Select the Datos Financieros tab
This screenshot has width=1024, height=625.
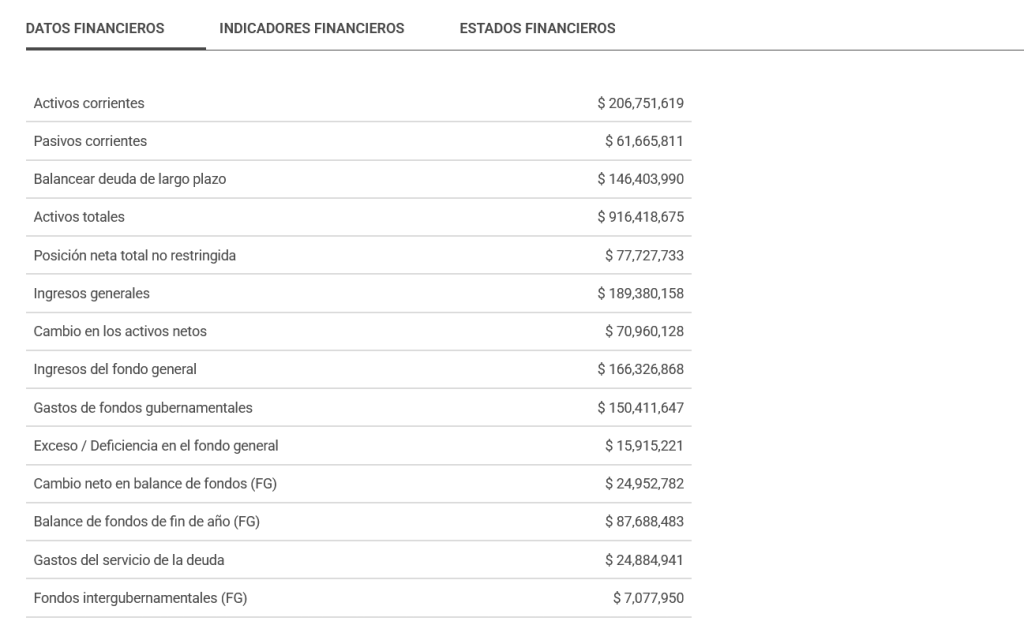95,28
